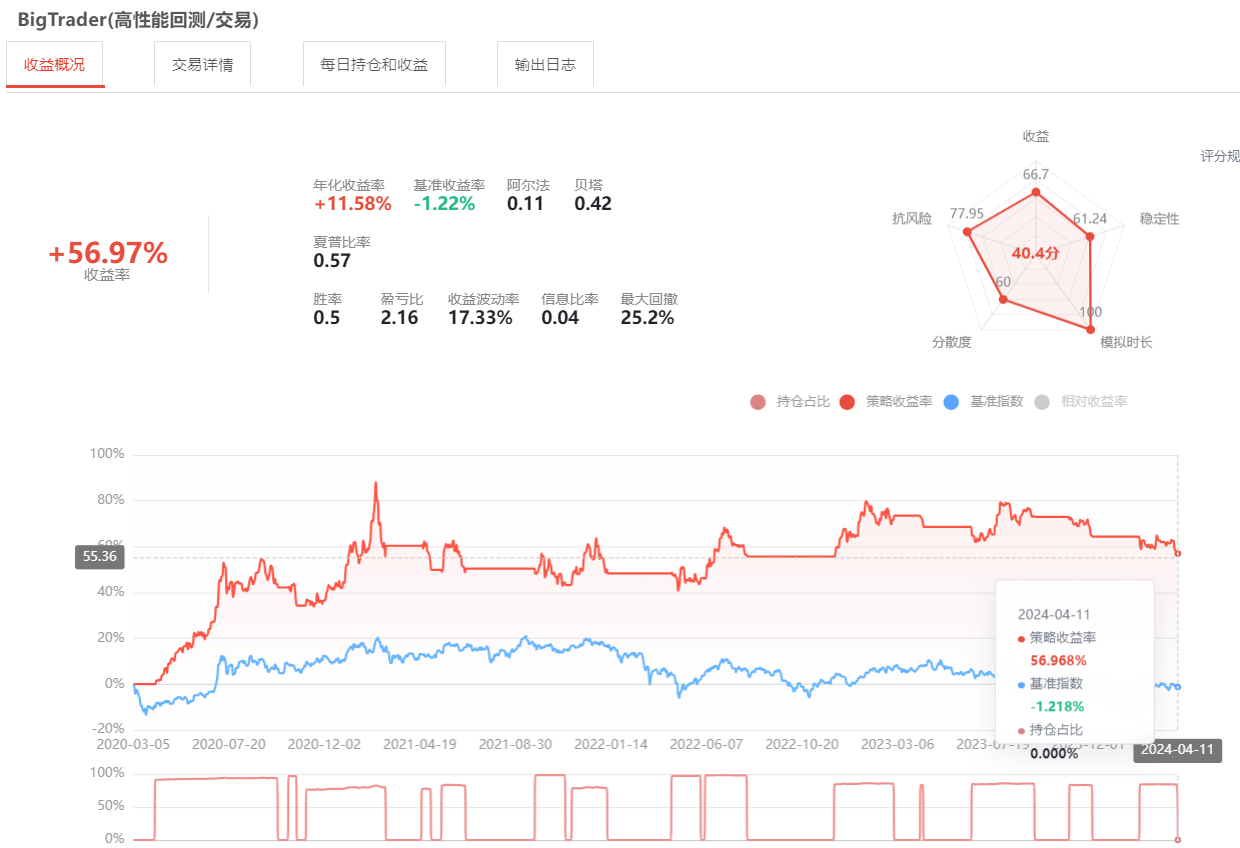Image resolution: width=1240 pixels, height=848 pixels.
Task: Click the position ratio chart end marker
Action: pyautogui.click(x=1178, y=839)
